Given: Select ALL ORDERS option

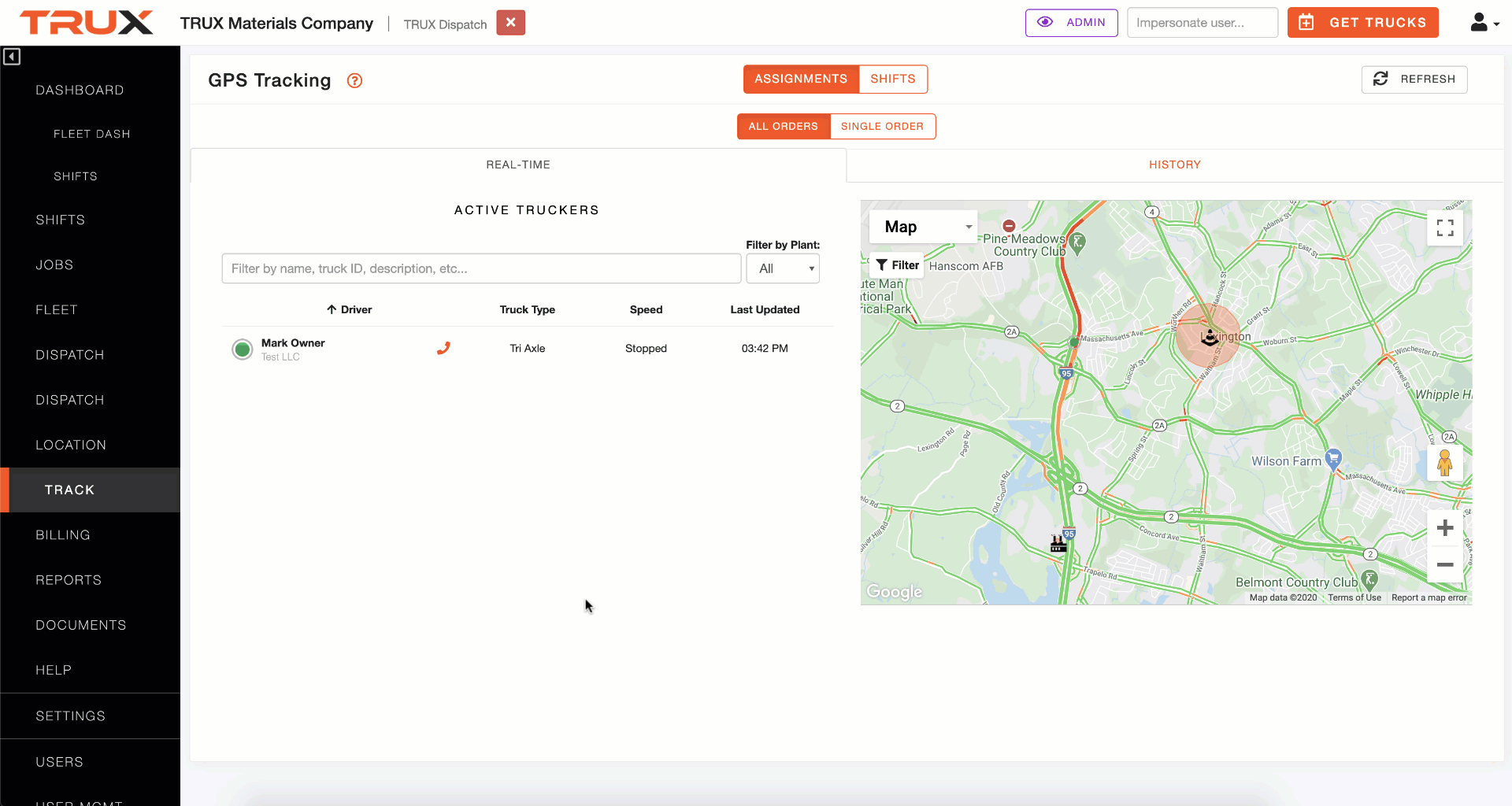Looking at the screenshot, I should click(x=784, y=126).
